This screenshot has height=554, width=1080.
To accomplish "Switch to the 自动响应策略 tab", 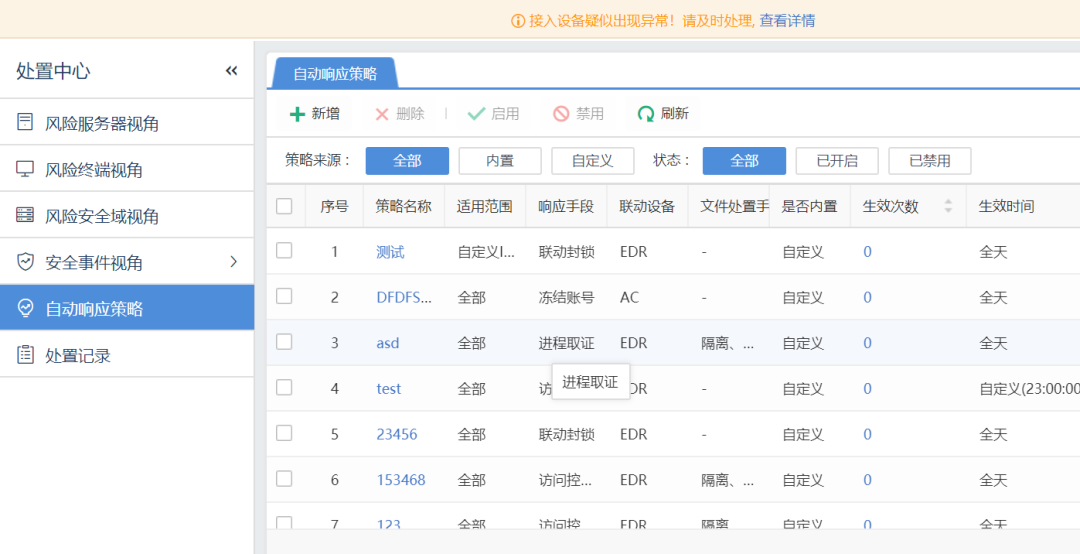I will coord(334,74).
